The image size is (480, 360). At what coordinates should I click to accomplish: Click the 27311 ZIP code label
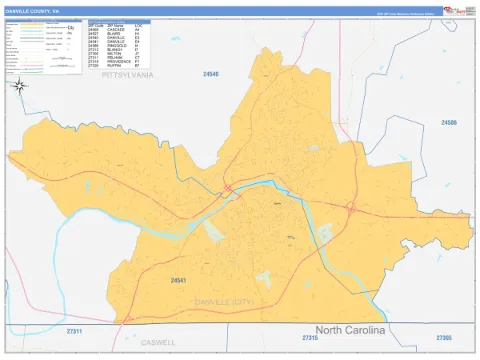tap(74, 331)
